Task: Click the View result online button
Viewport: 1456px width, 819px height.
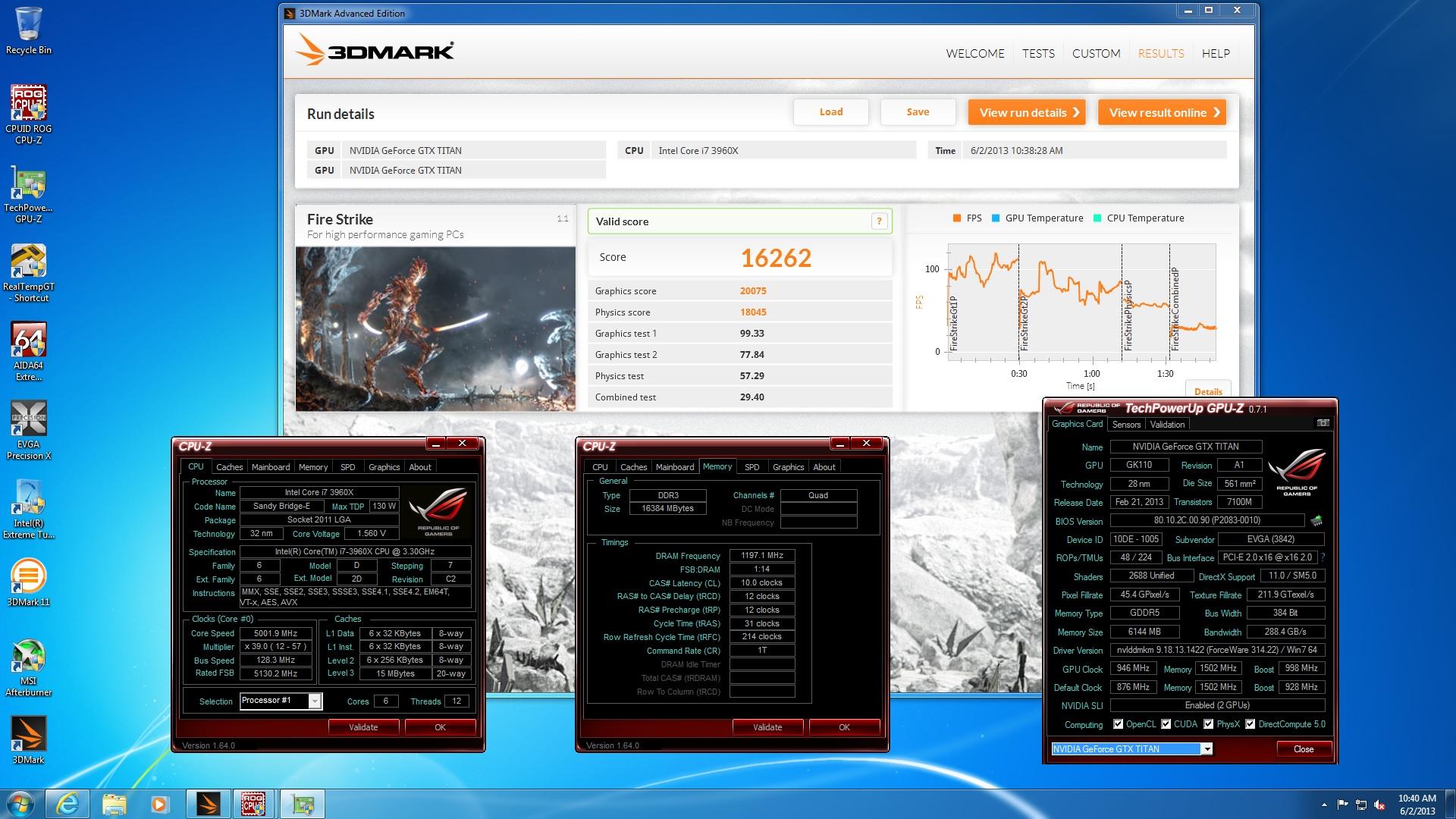Action: click(x=1162, y=112)
